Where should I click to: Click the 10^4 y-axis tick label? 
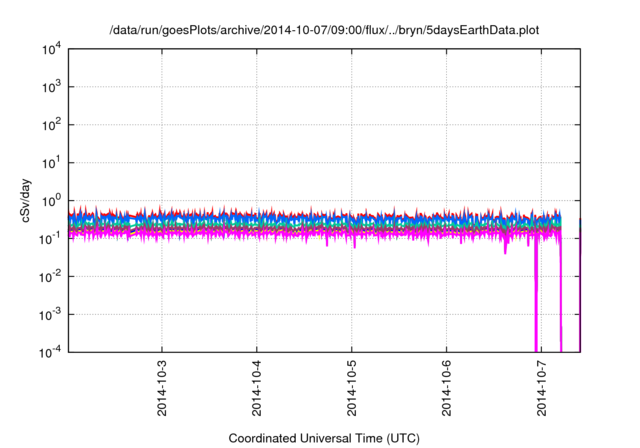(x=51, y=49)
